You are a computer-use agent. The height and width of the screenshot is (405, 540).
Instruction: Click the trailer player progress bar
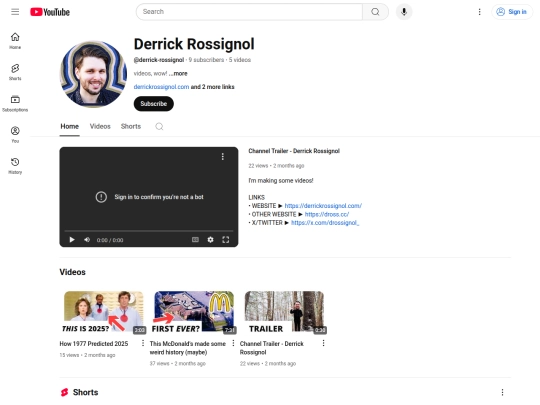[149, 231]
